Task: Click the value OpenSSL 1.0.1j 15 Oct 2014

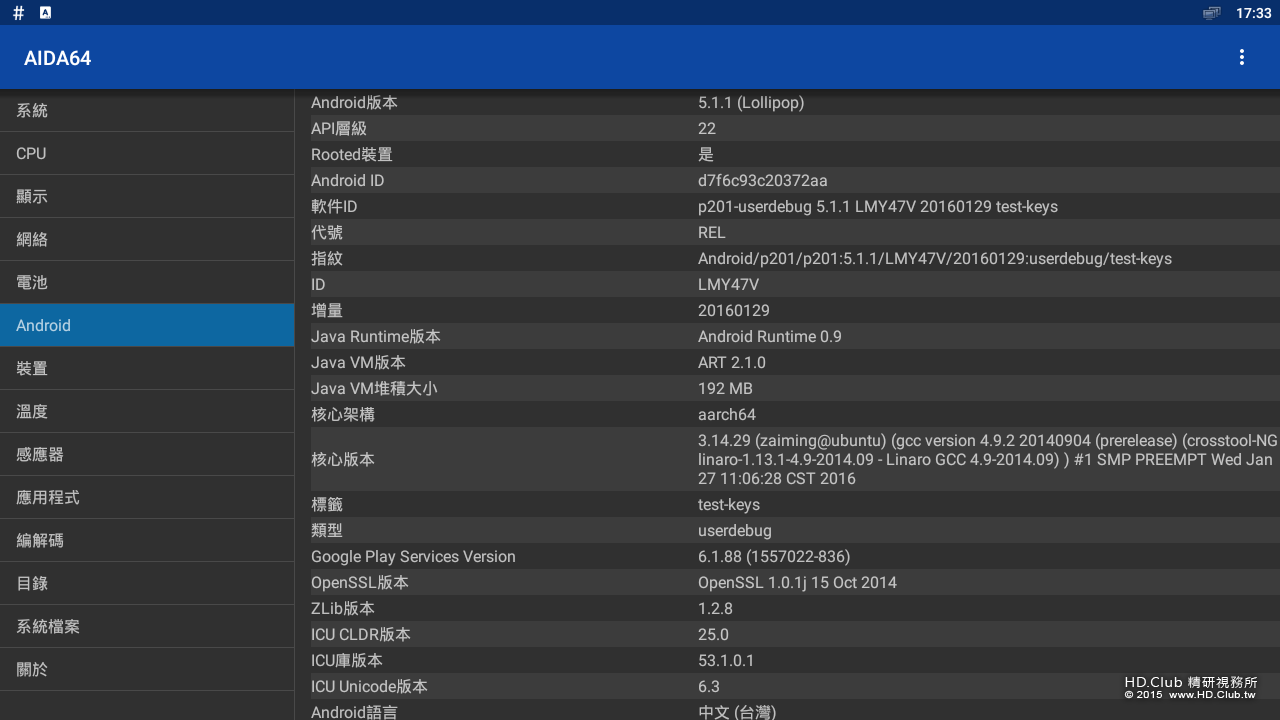Action: (797, 582)
